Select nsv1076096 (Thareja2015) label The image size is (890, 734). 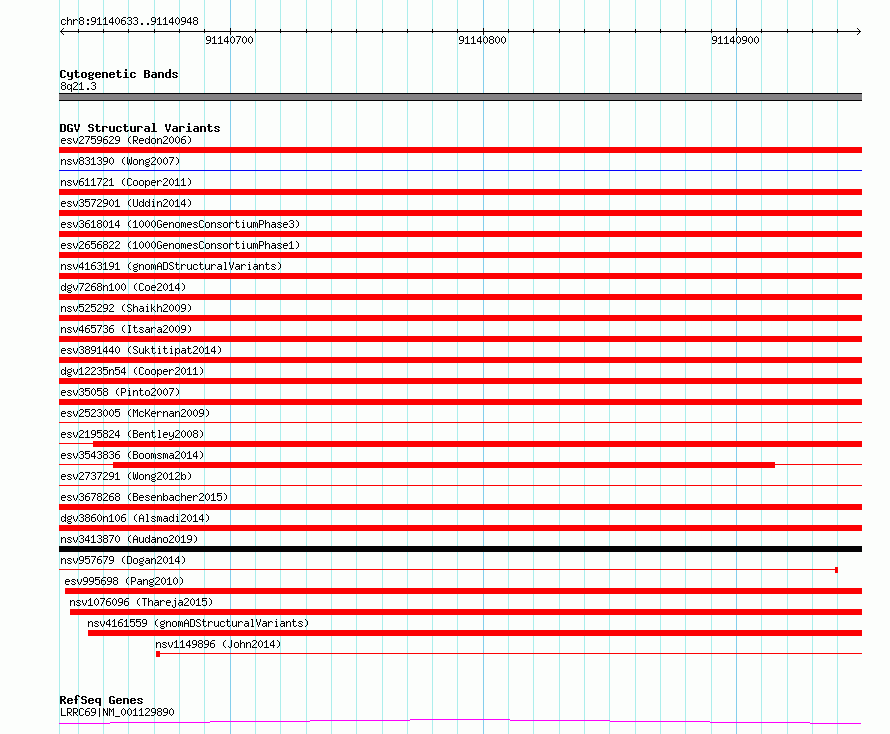pyautogui.click(x=141, y=602)
